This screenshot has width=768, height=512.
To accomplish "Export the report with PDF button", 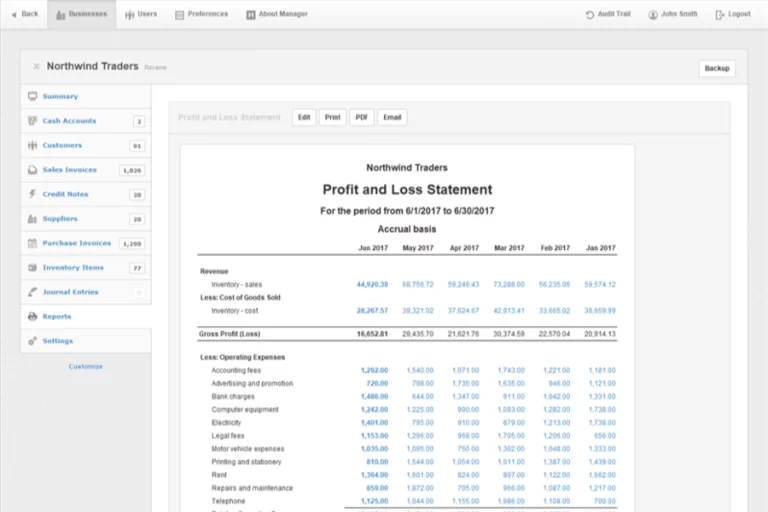I will 361,118.
